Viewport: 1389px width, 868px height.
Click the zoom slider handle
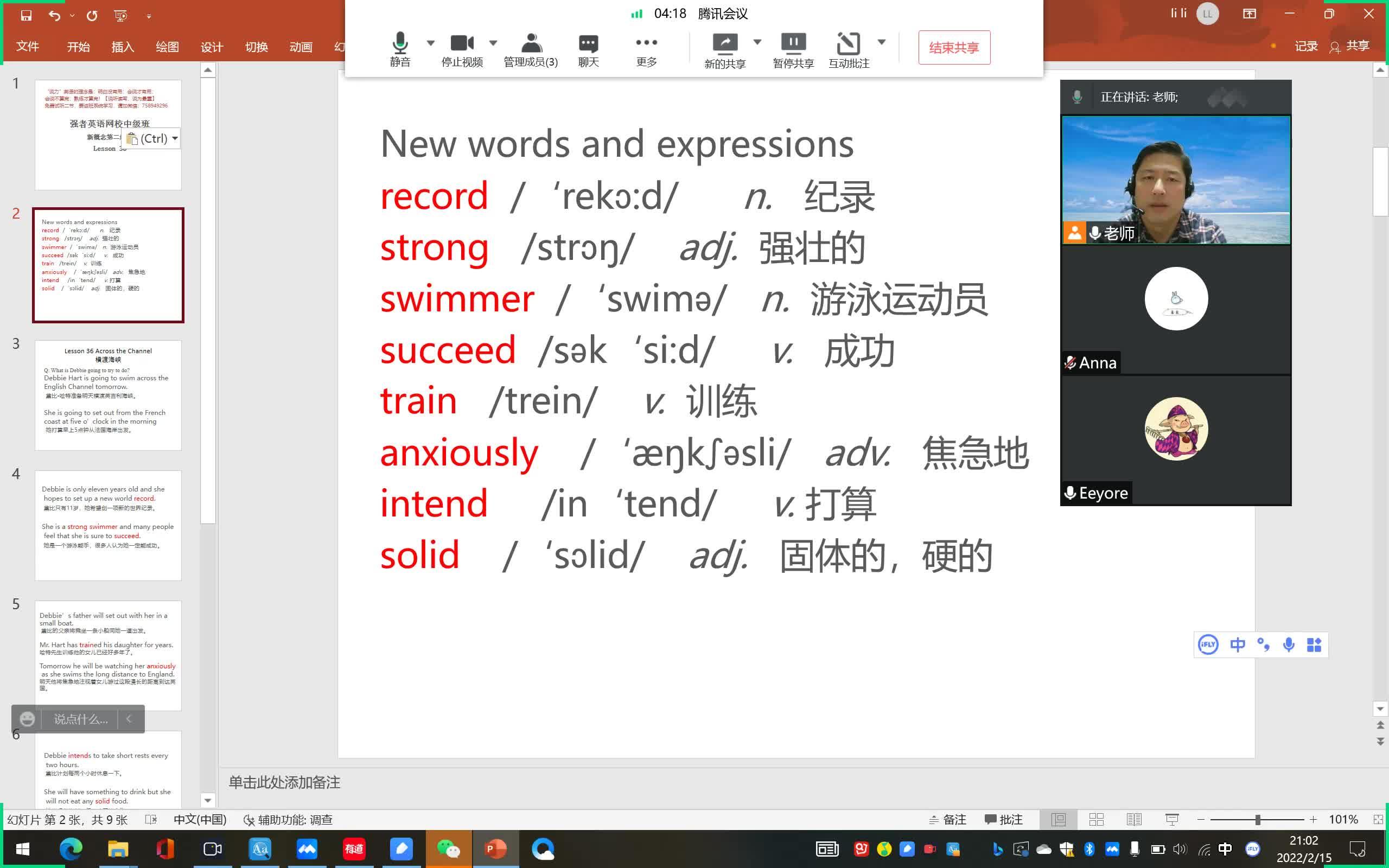coord(1257,819)
